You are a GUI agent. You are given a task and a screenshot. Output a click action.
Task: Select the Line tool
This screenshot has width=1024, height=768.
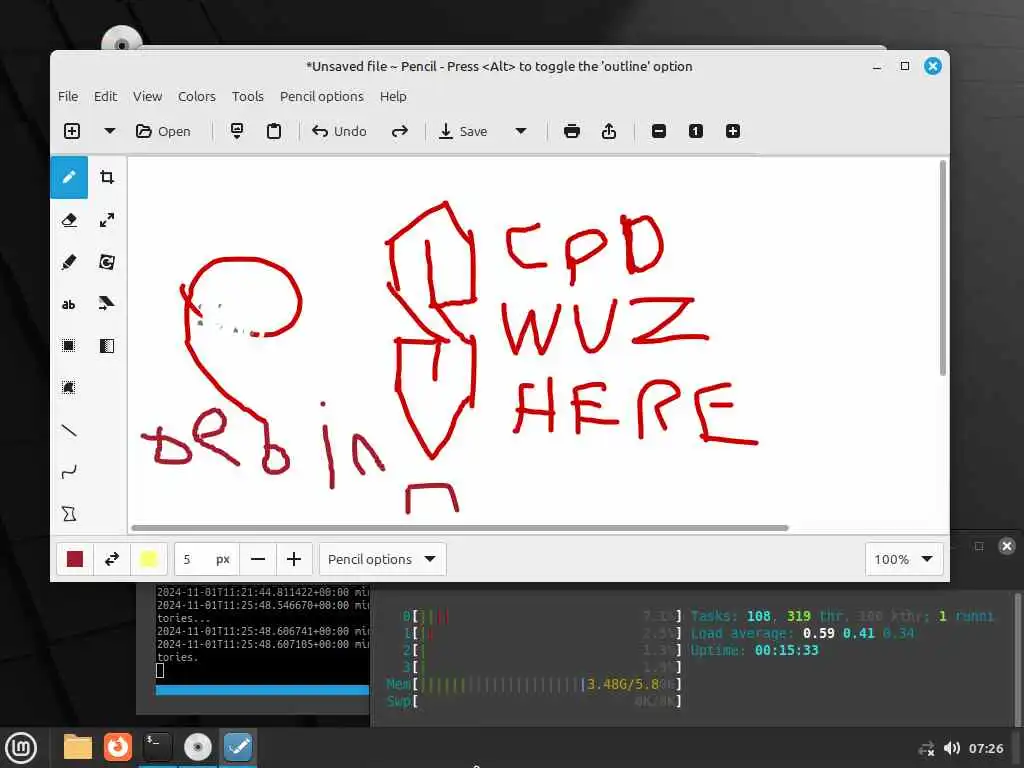(x=69, y=430)
